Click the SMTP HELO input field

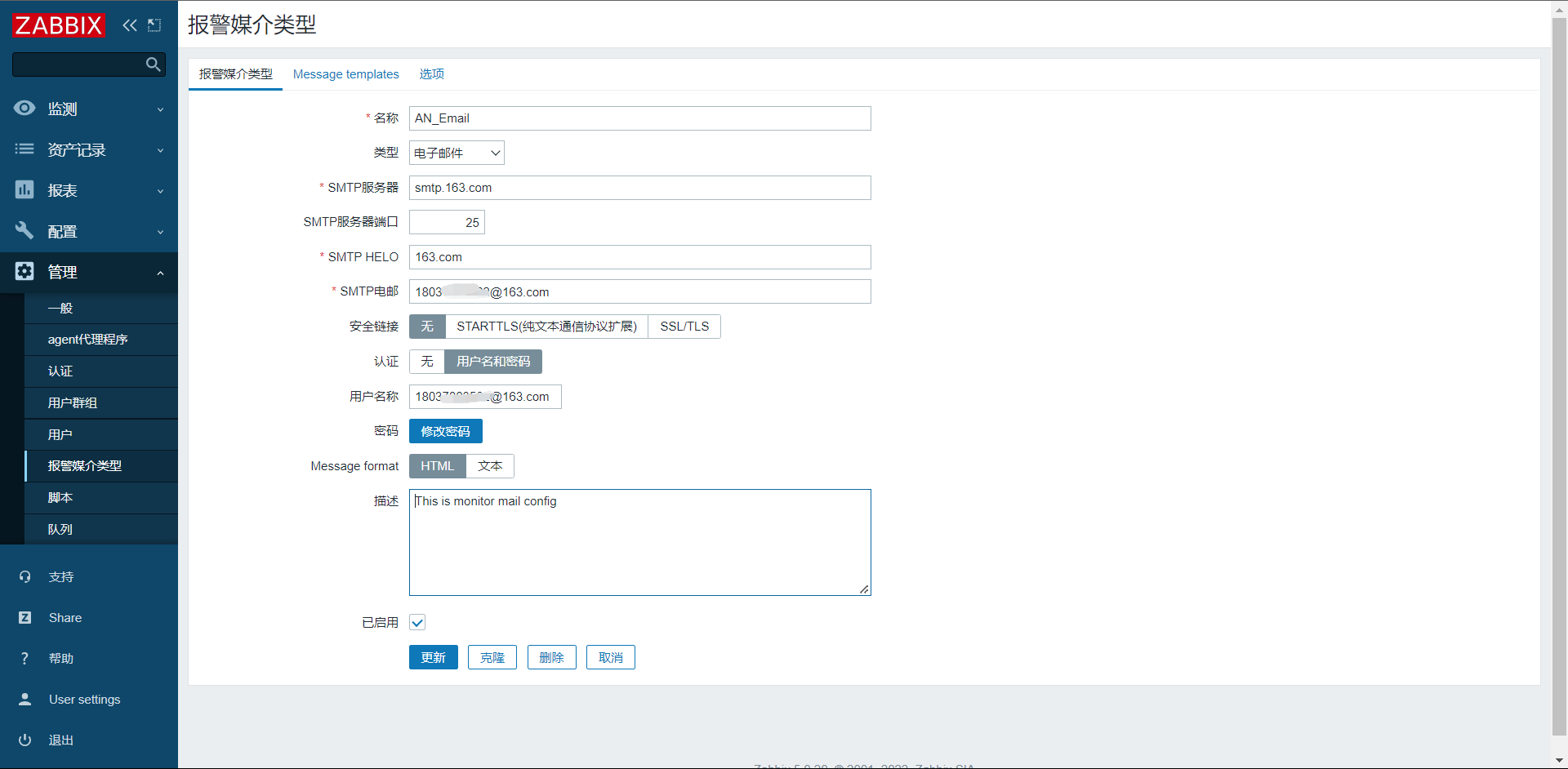640,257
